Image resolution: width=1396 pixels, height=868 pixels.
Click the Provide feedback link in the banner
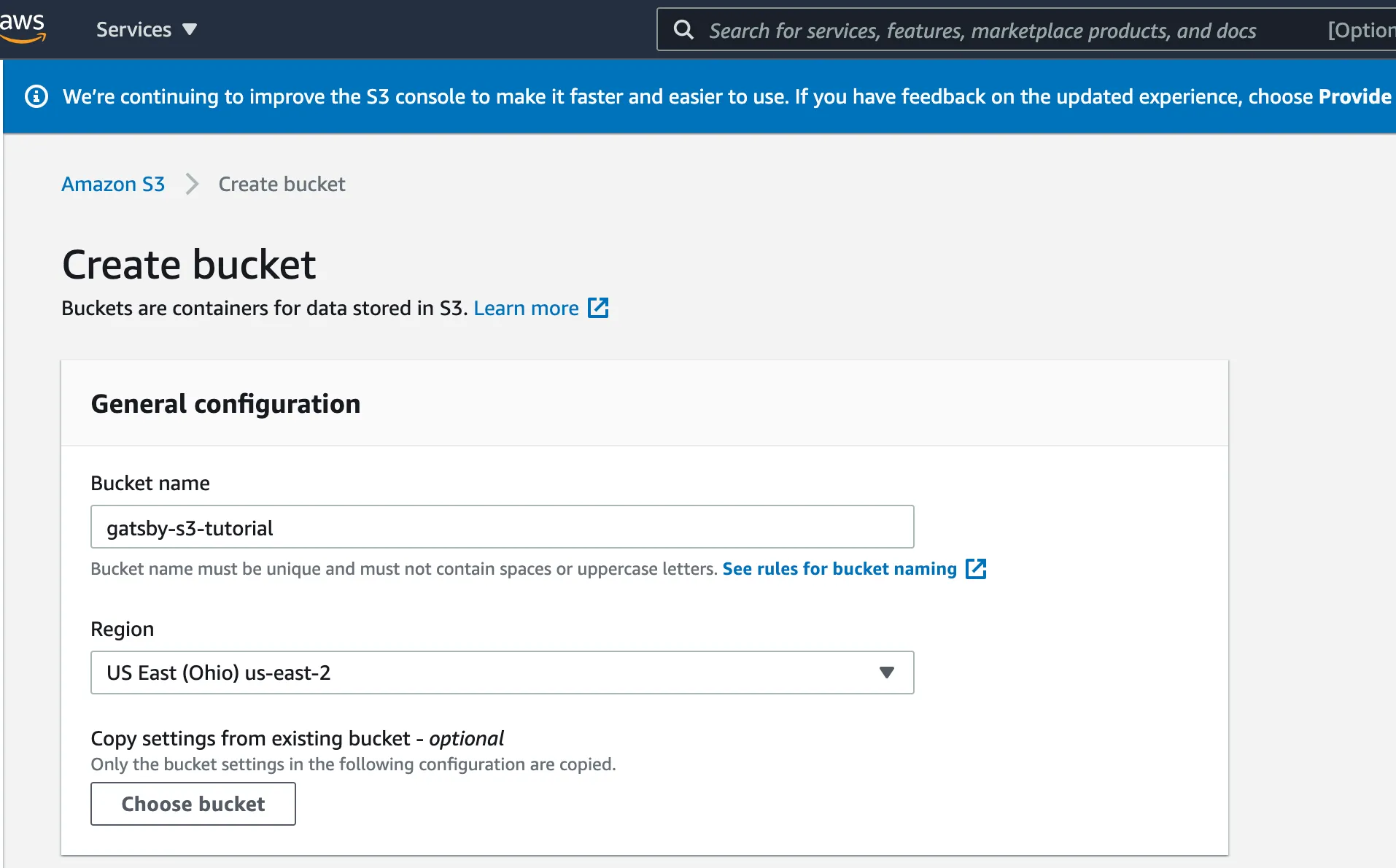click(x=1354, y=96)
